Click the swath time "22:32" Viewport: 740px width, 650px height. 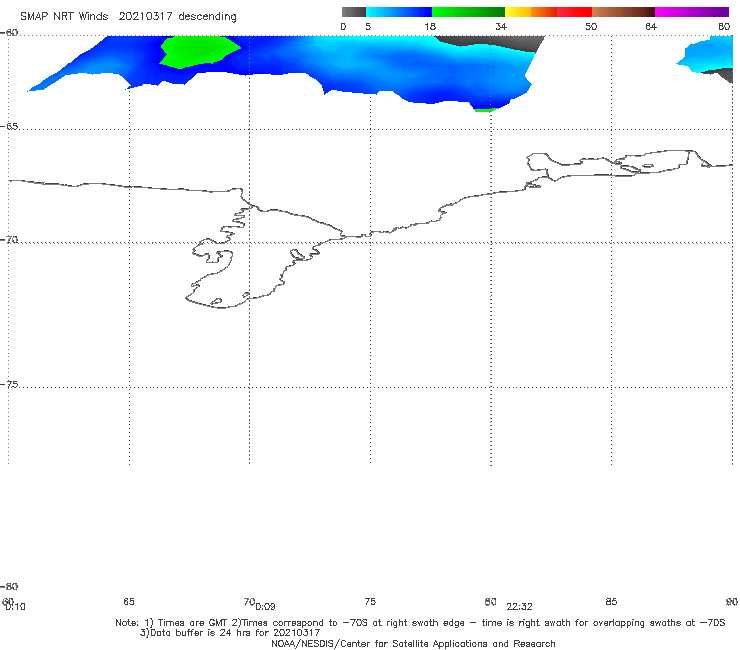point(519,607)
